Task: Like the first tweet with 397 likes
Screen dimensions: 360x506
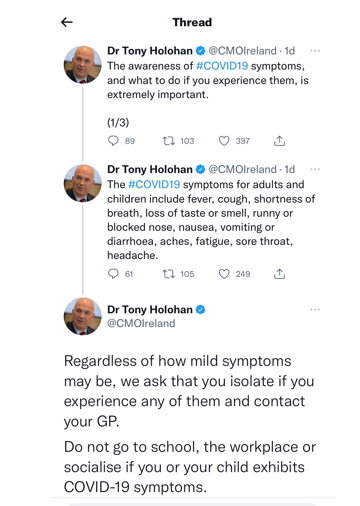Action: pyautogui.click(x=224, y=141)
